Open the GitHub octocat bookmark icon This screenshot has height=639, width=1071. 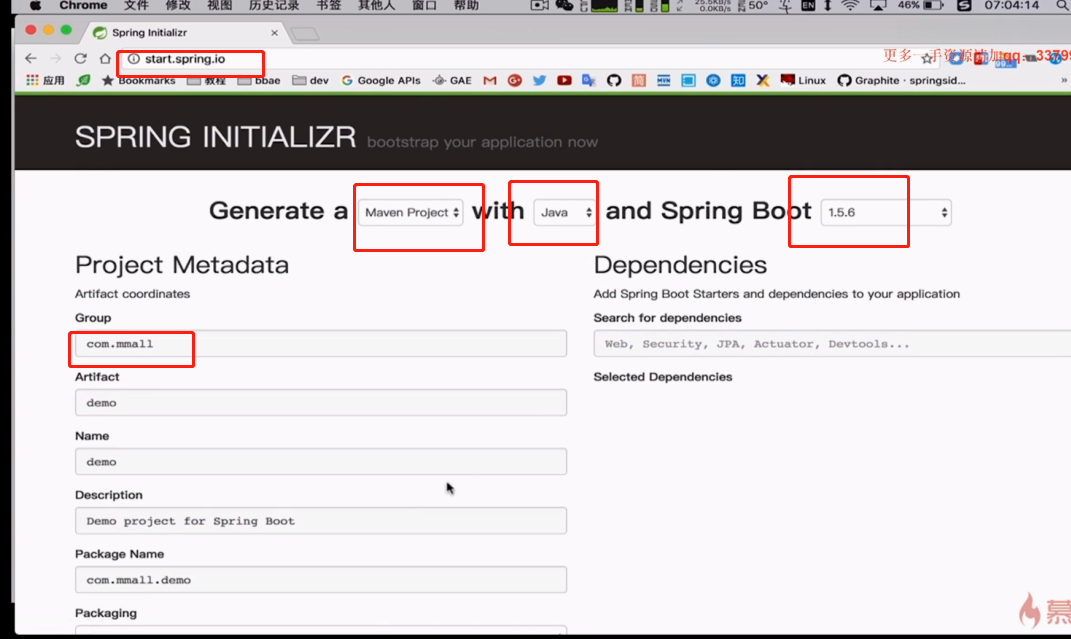tap(613, 81)
